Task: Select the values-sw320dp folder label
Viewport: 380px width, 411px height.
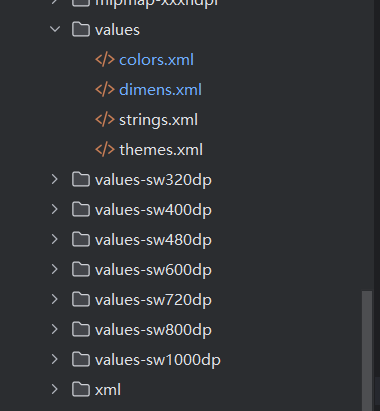Action: tap(153, 180)
